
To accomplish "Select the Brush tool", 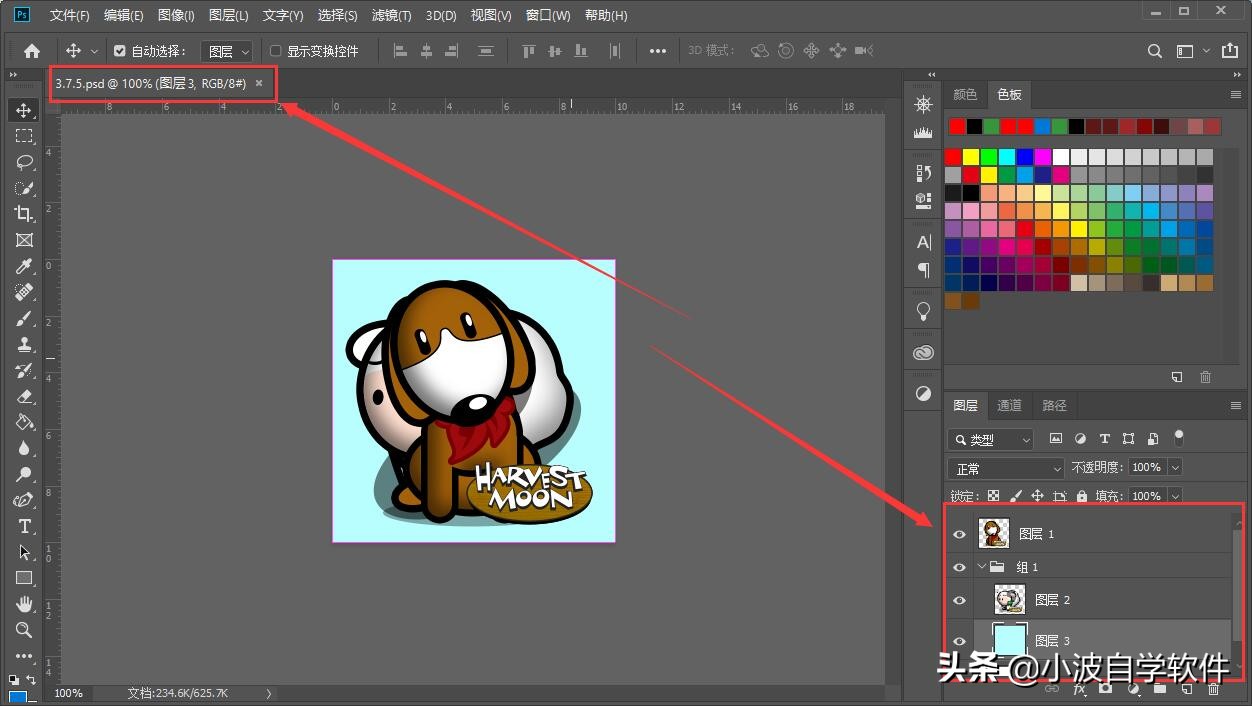I will [x=24, y=318].
